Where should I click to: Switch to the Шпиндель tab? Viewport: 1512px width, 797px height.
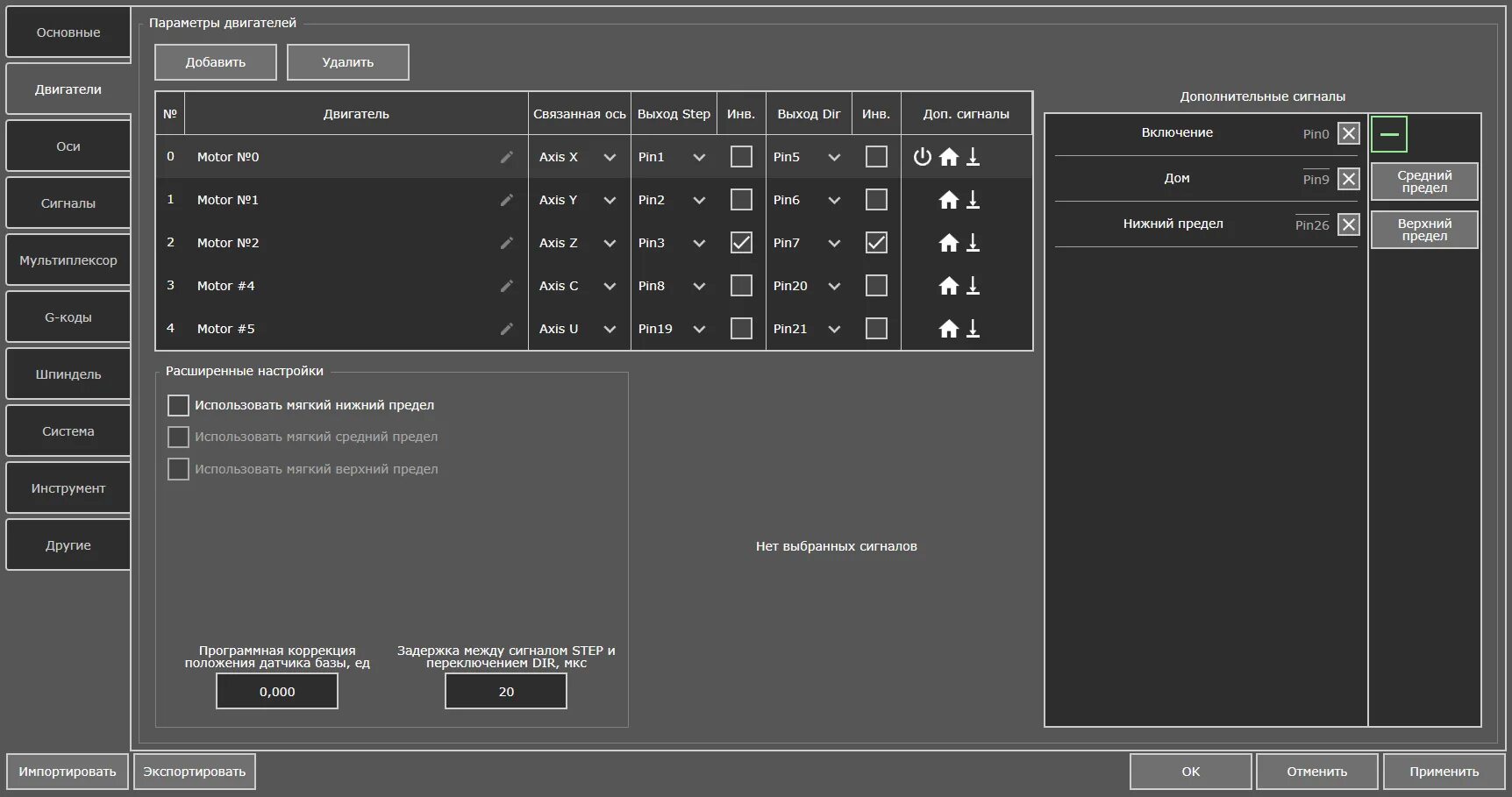click(x=68, y=374)
